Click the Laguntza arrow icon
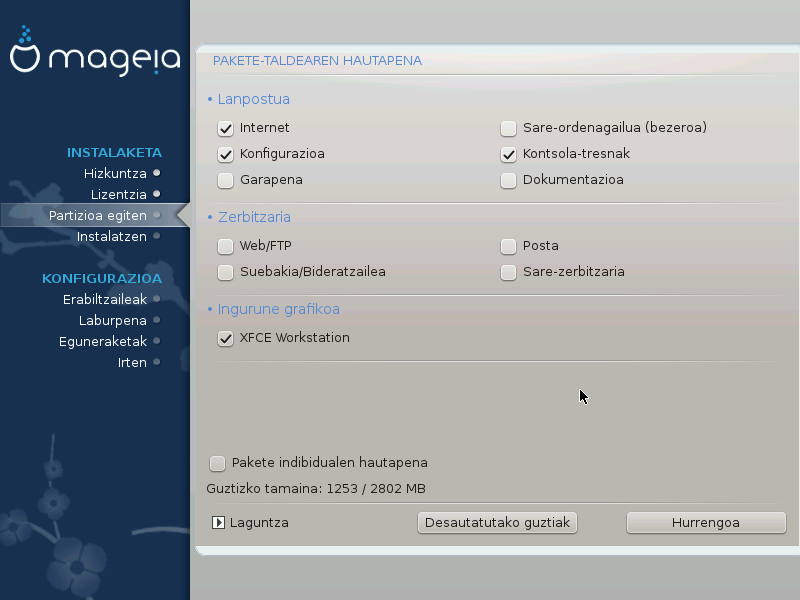This screenshot has width=800, height=600. click(x=218, y=522)
